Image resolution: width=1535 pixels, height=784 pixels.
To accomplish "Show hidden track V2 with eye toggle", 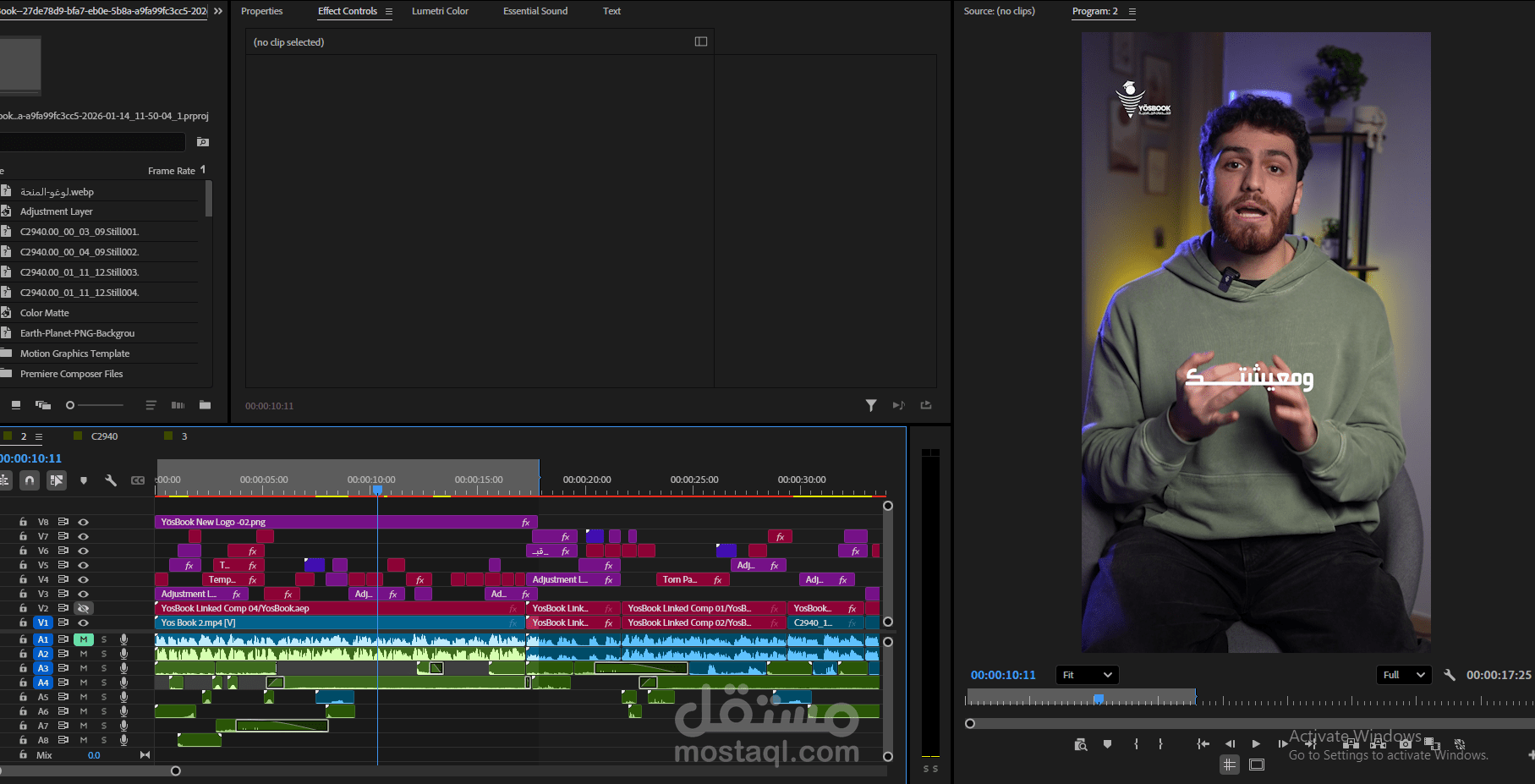I will 83,608.
